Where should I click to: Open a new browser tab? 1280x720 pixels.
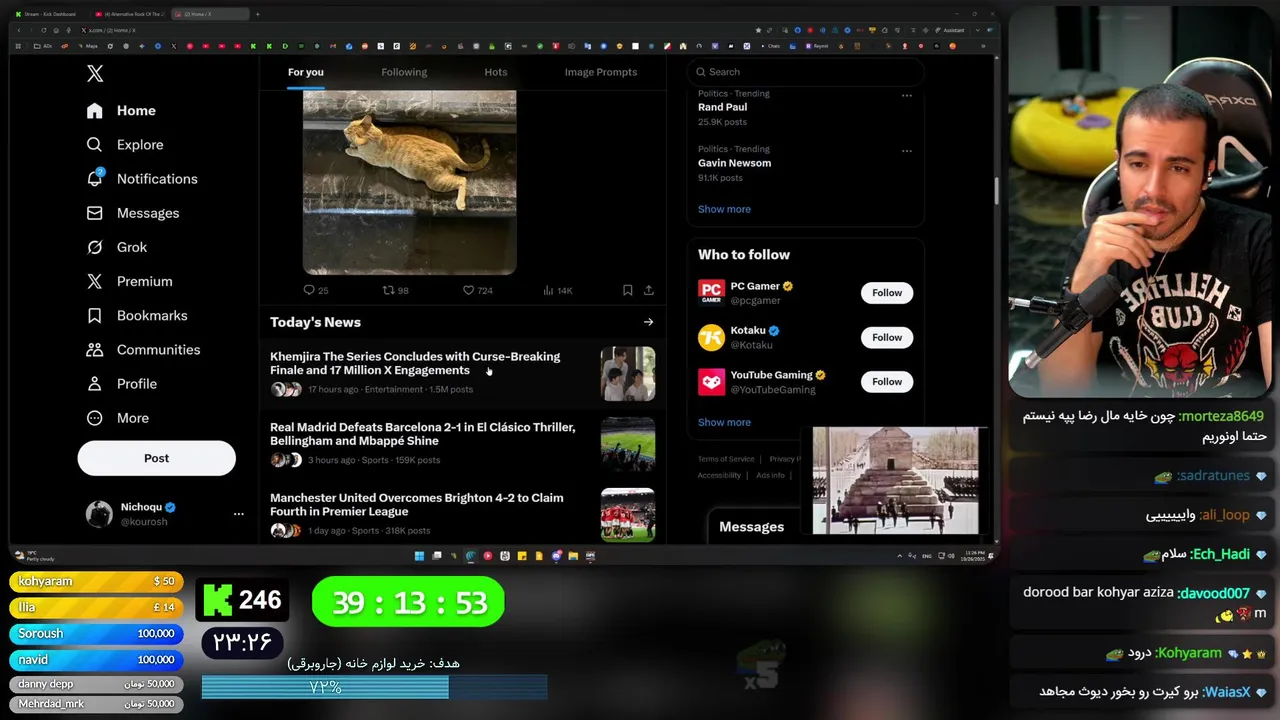tap(257, 14)
